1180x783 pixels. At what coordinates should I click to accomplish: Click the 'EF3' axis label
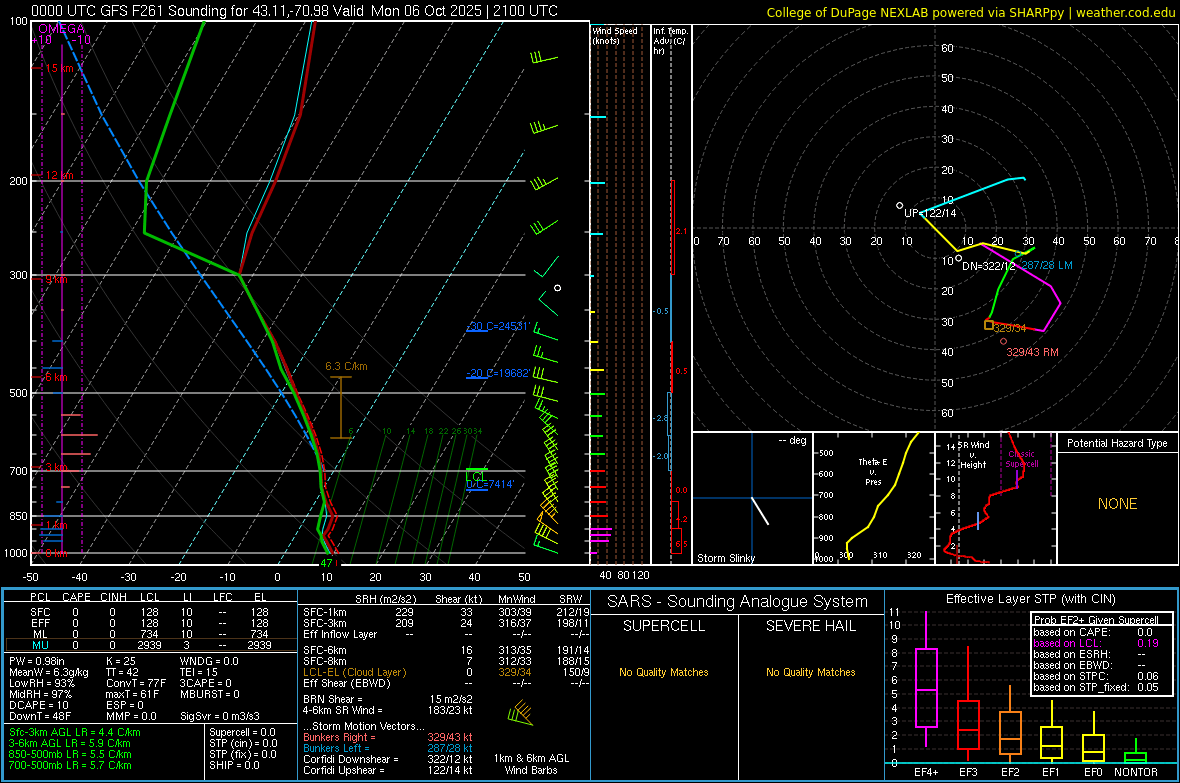(968, 772)
